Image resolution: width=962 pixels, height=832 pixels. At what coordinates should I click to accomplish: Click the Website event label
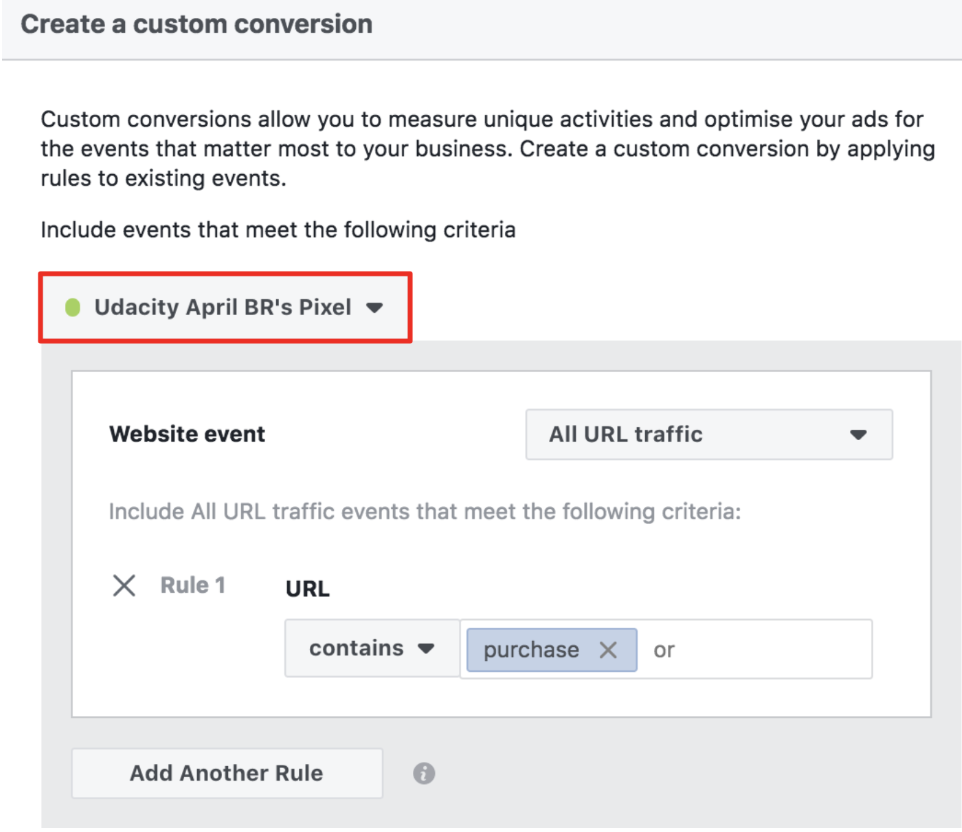(x=187, y=435)
